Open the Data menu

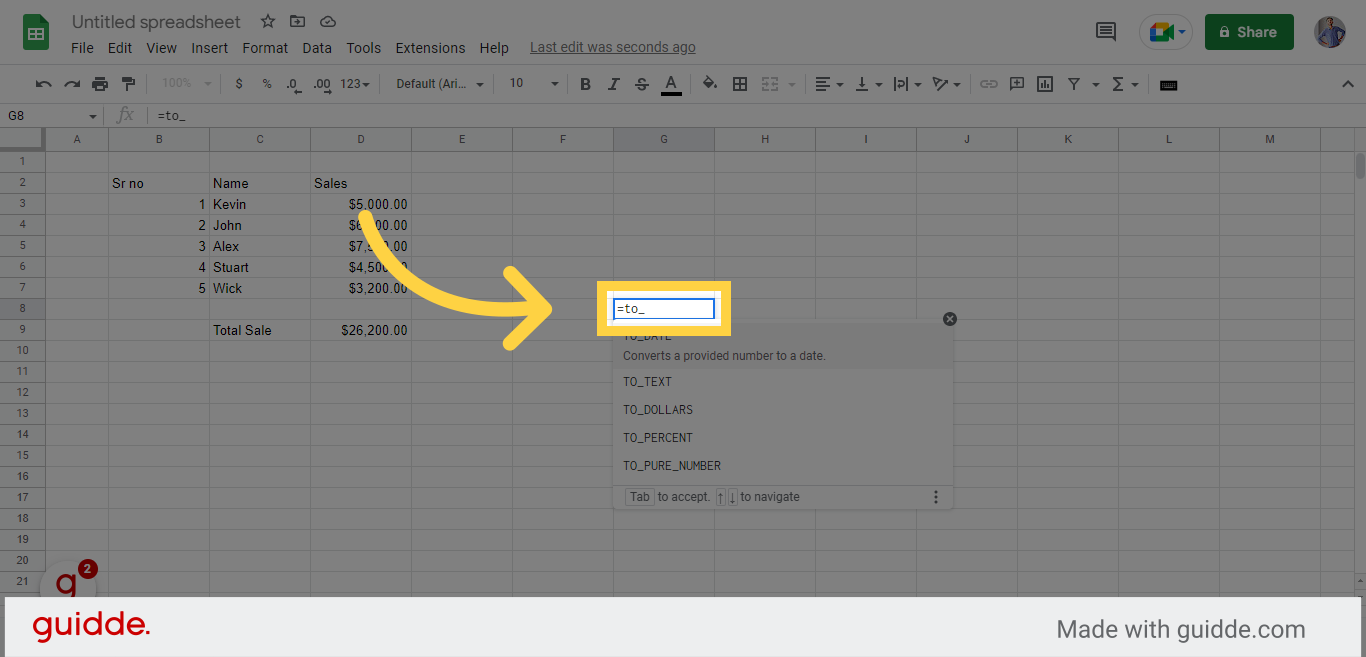click(x=317, y=48)
